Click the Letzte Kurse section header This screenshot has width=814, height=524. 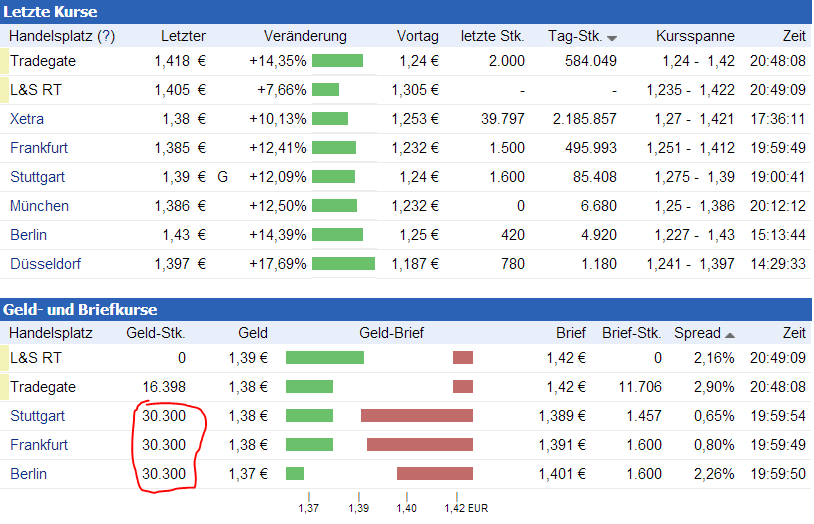50,11
